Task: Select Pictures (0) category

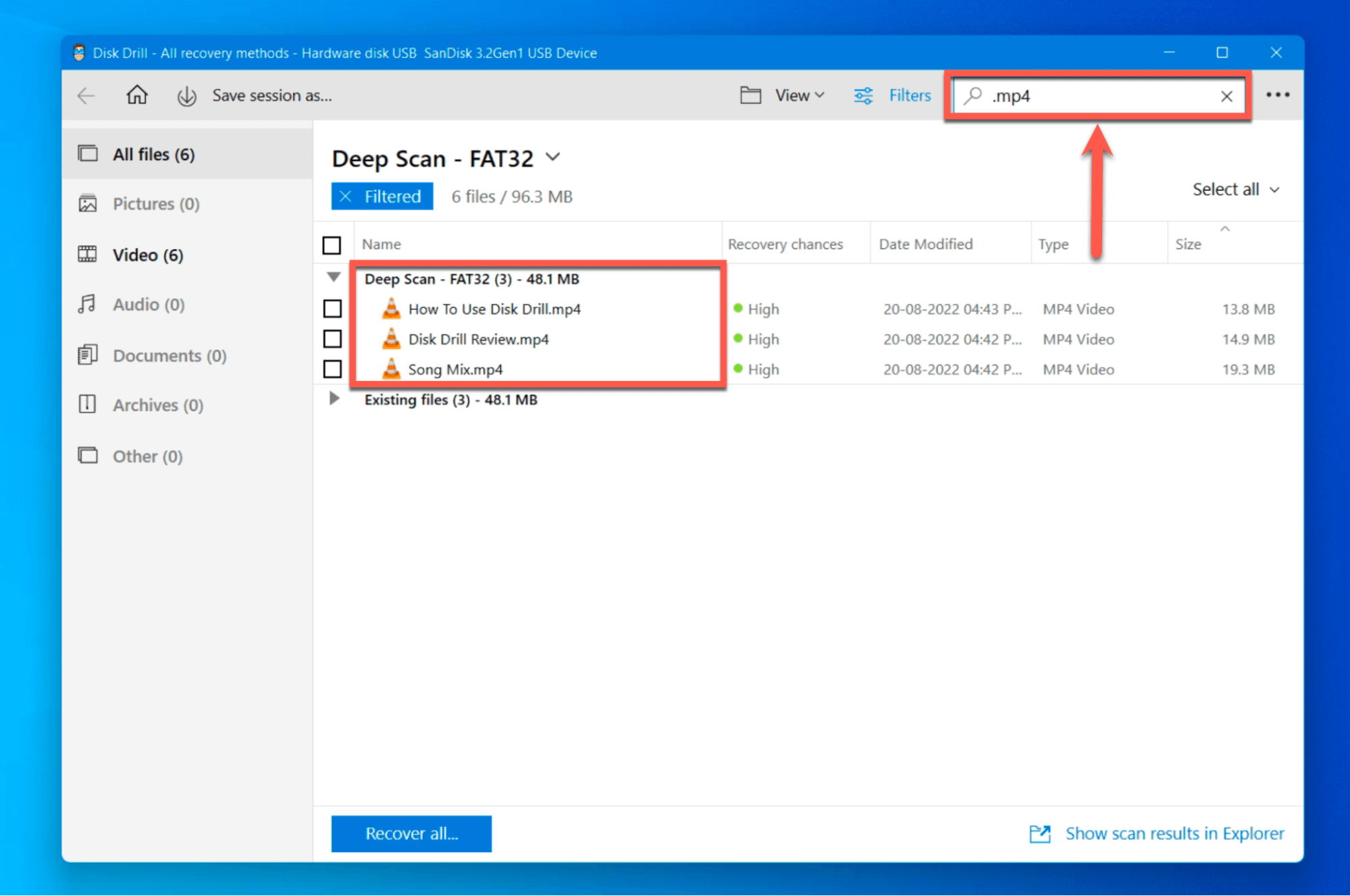Action: click(187, 204)
